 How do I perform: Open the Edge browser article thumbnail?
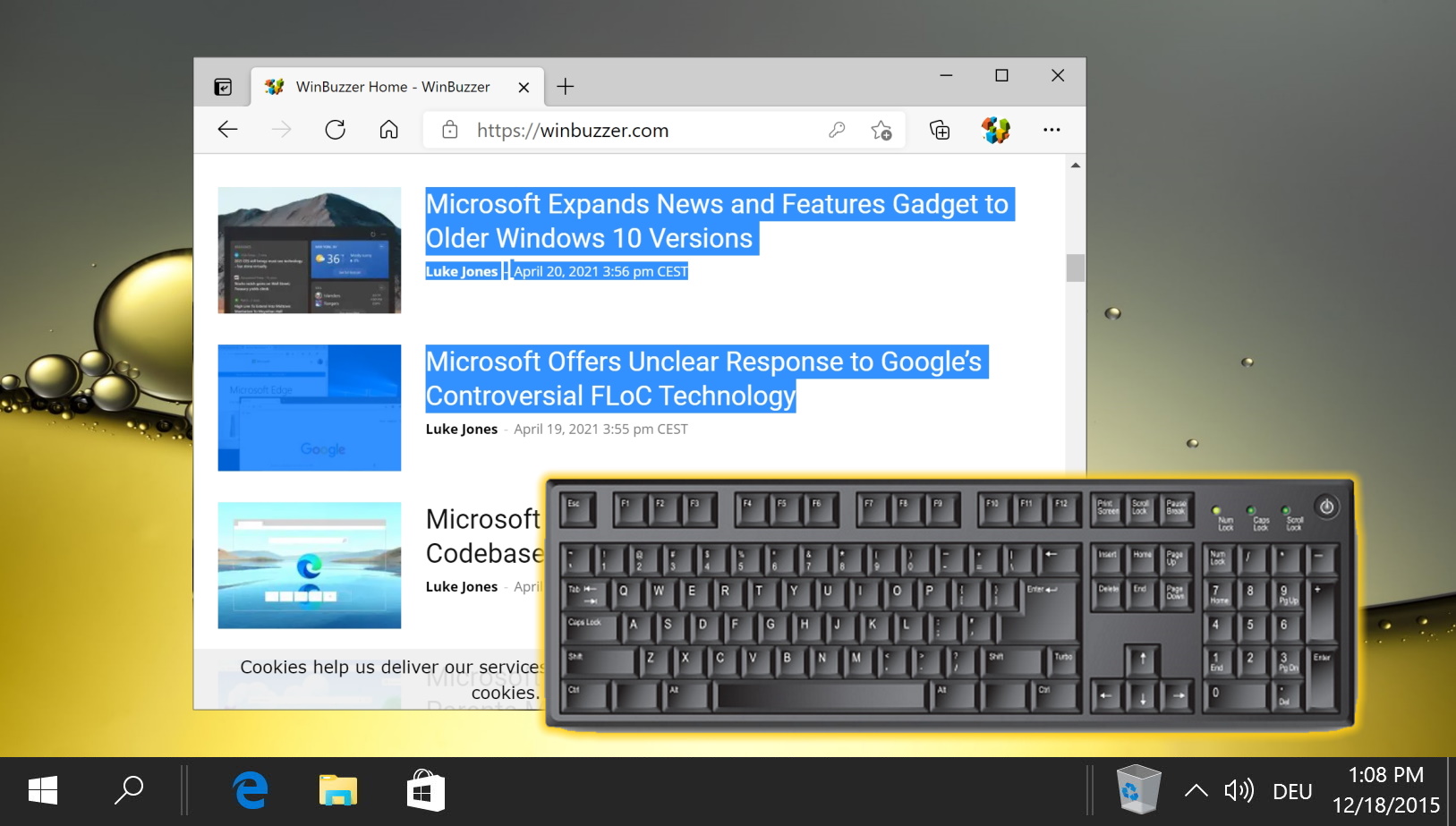pyautogui.click(x=310, y=565)
